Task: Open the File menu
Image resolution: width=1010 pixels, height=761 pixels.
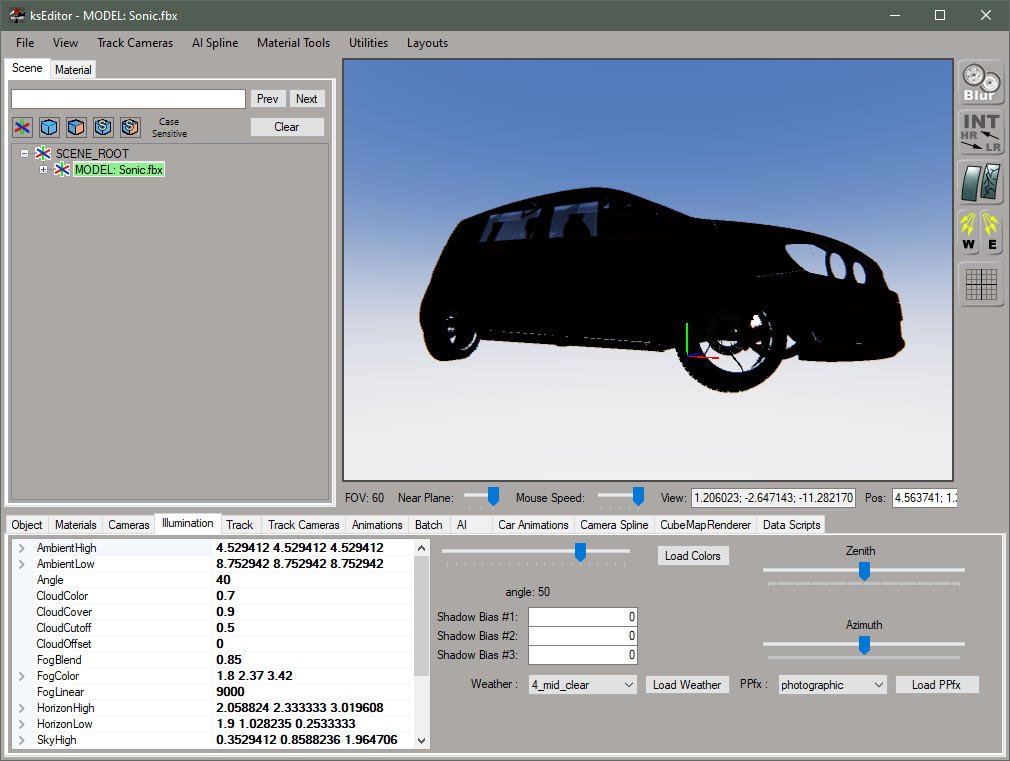Action: 25,43
